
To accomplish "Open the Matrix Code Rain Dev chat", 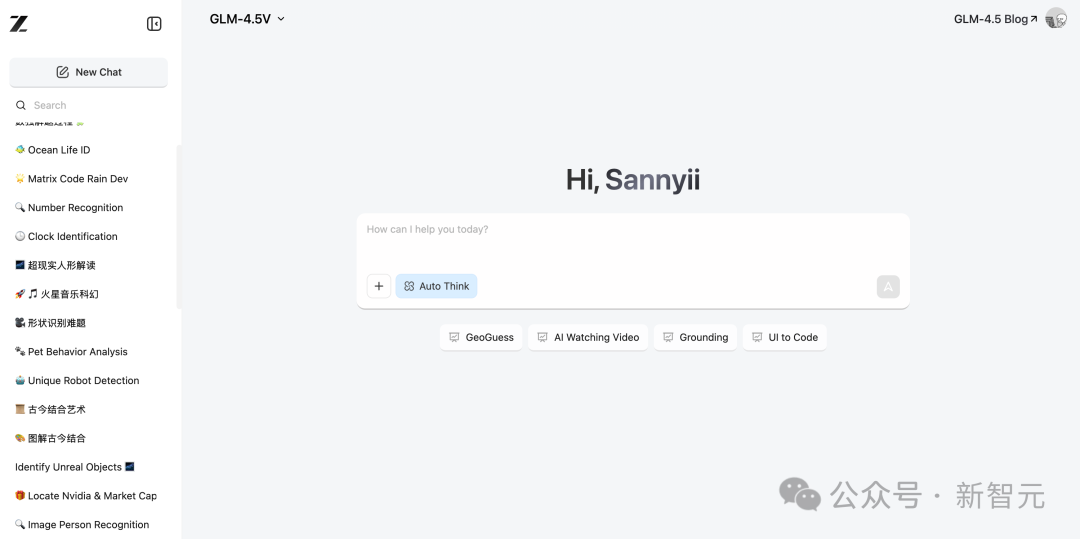I will click(89, 178).
